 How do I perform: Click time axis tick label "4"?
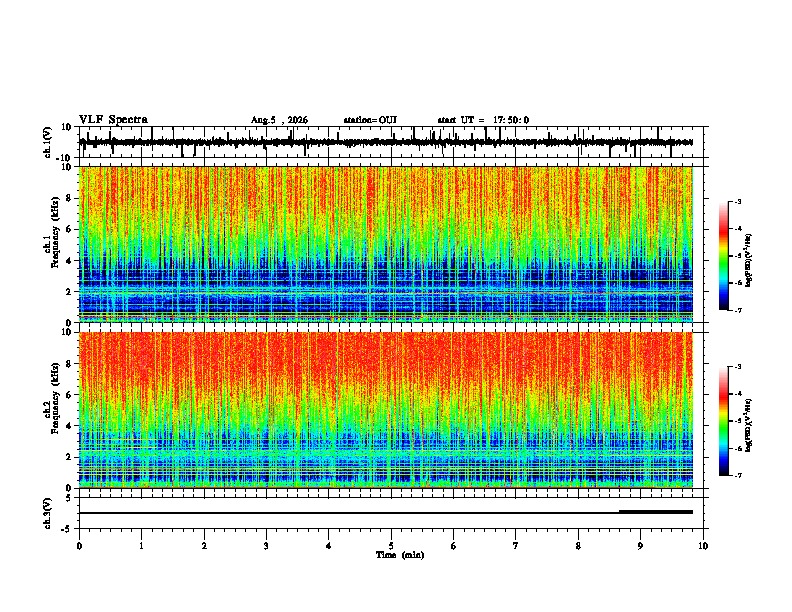329,546
